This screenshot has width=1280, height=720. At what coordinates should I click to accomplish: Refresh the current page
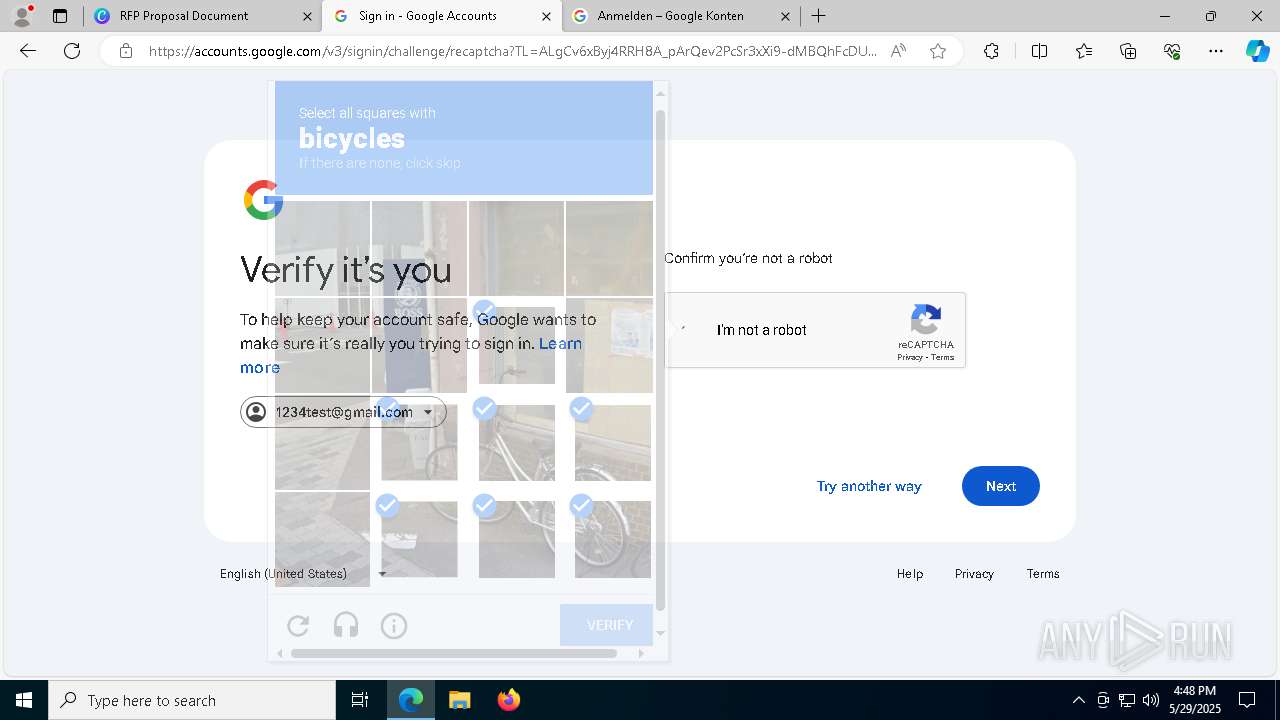72,51
